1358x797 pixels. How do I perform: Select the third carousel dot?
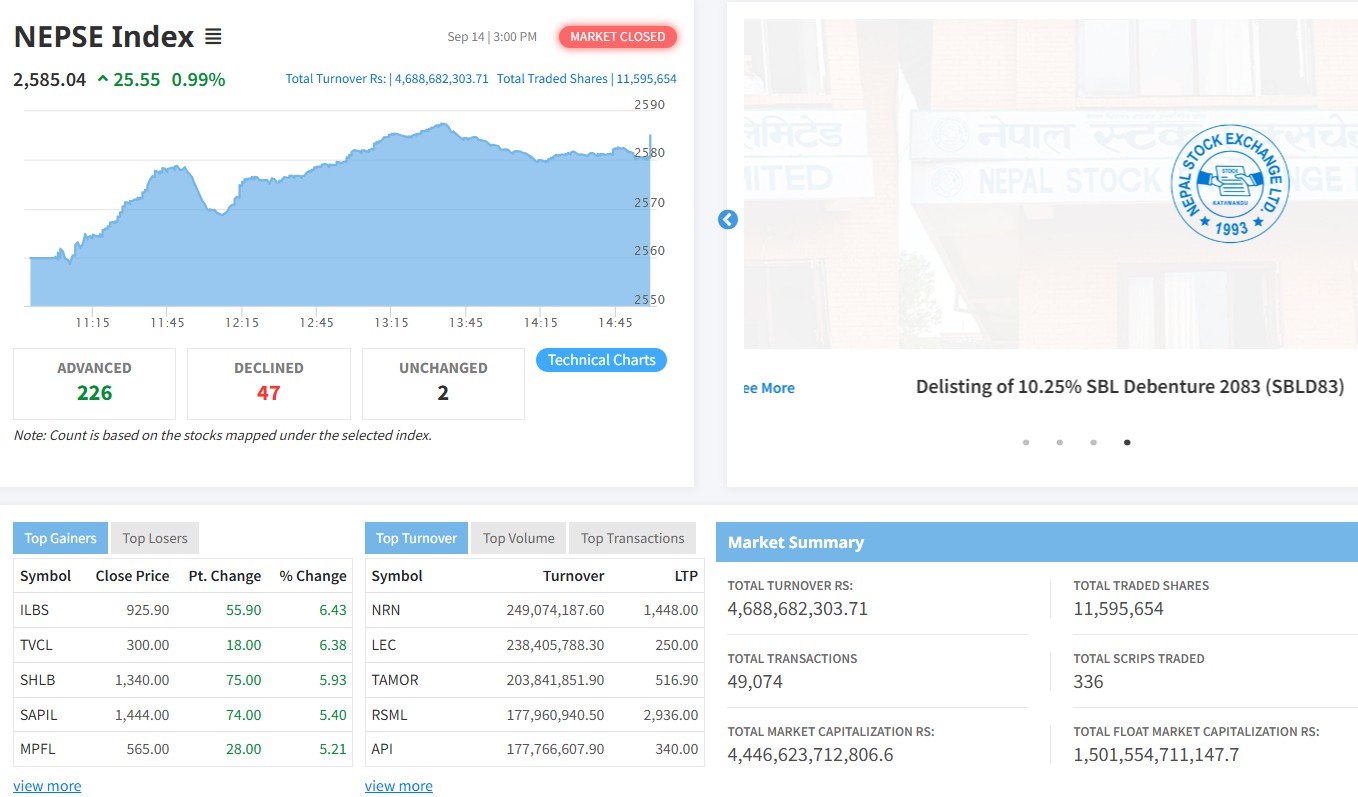(1094, 442)
